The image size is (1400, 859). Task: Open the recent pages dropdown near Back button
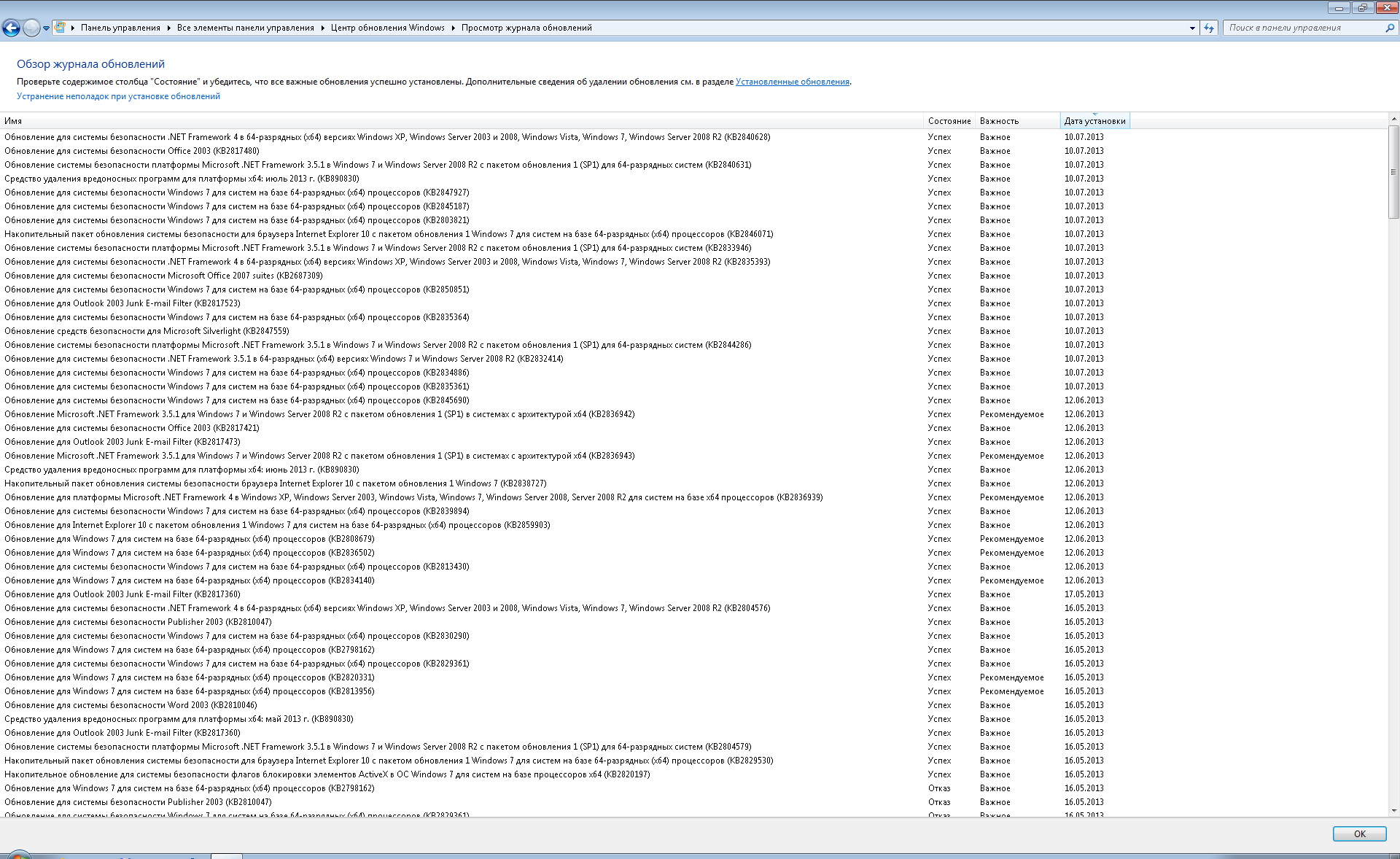coord(46,28)
